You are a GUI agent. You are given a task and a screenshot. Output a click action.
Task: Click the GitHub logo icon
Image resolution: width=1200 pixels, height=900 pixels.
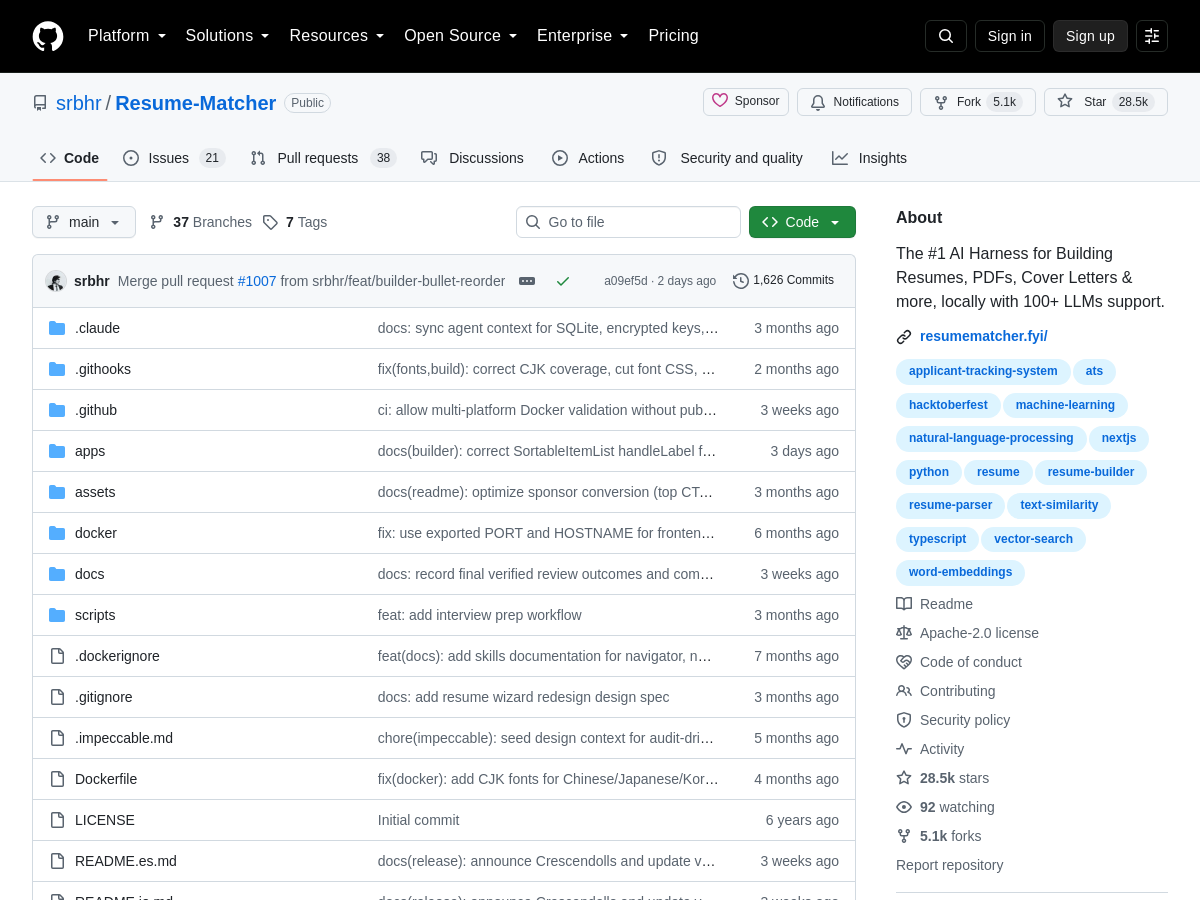point(48,36)
